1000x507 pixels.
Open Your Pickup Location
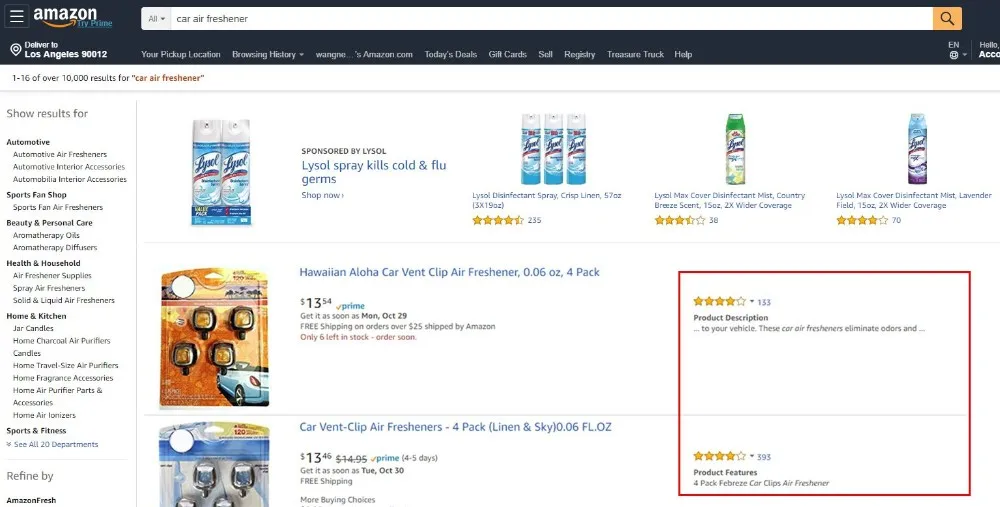click(180, 55)
